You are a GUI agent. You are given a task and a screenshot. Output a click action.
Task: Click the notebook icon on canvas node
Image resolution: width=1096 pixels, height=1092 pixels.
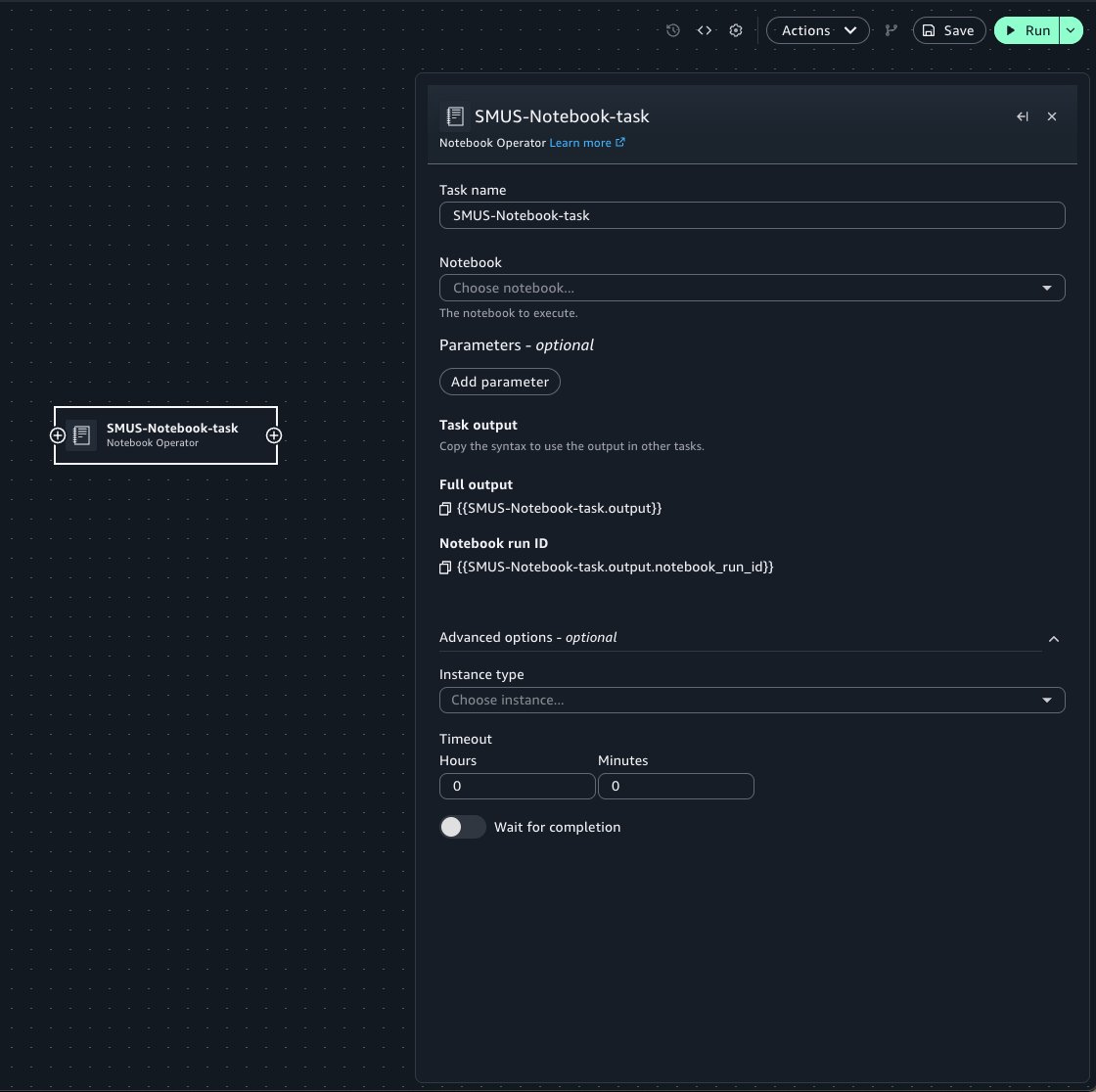point(82,434)
